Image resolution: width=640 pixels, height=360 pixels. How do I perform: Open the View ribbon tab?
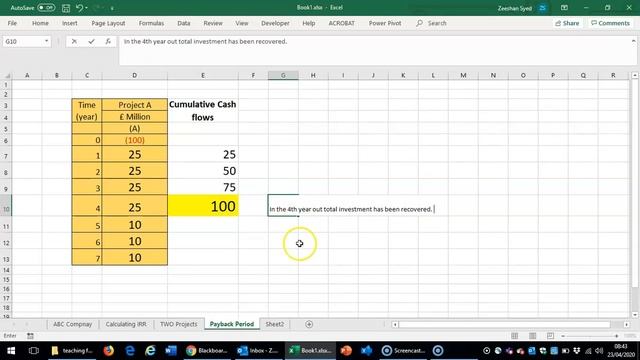point(242,23)
